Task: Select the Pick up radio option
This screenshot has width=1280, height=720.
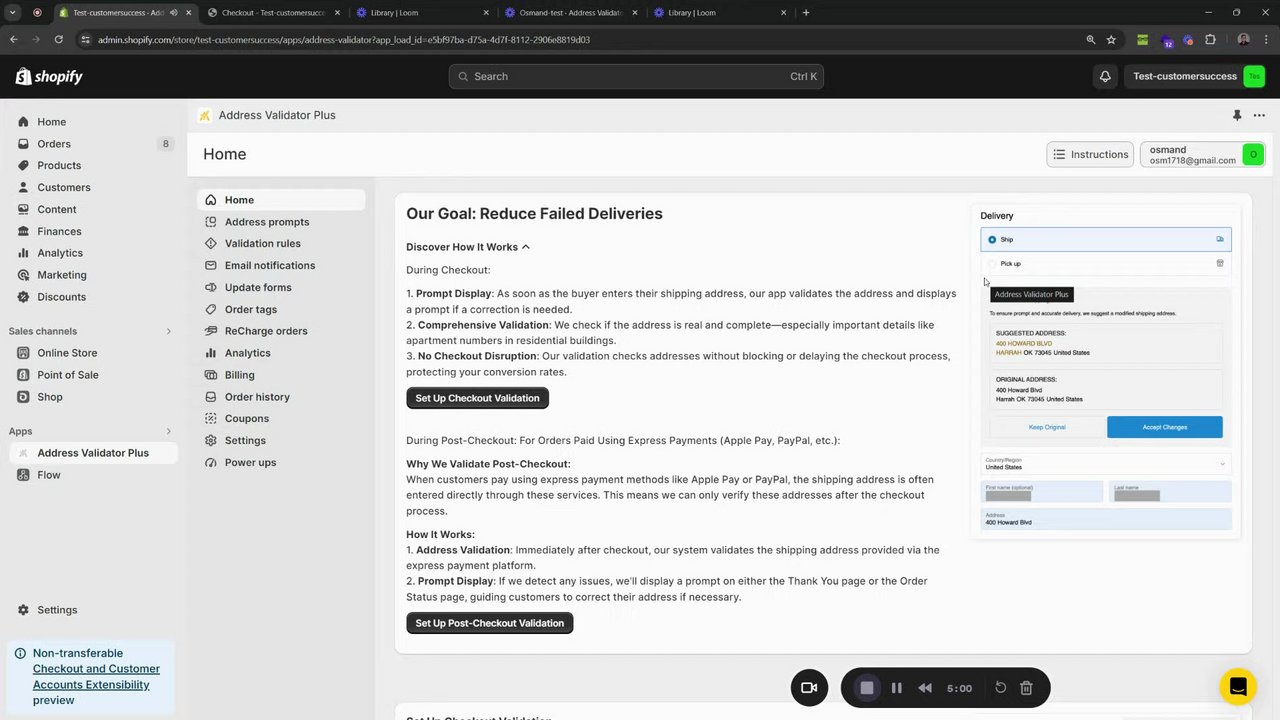Action: click(x=992, y=264)
